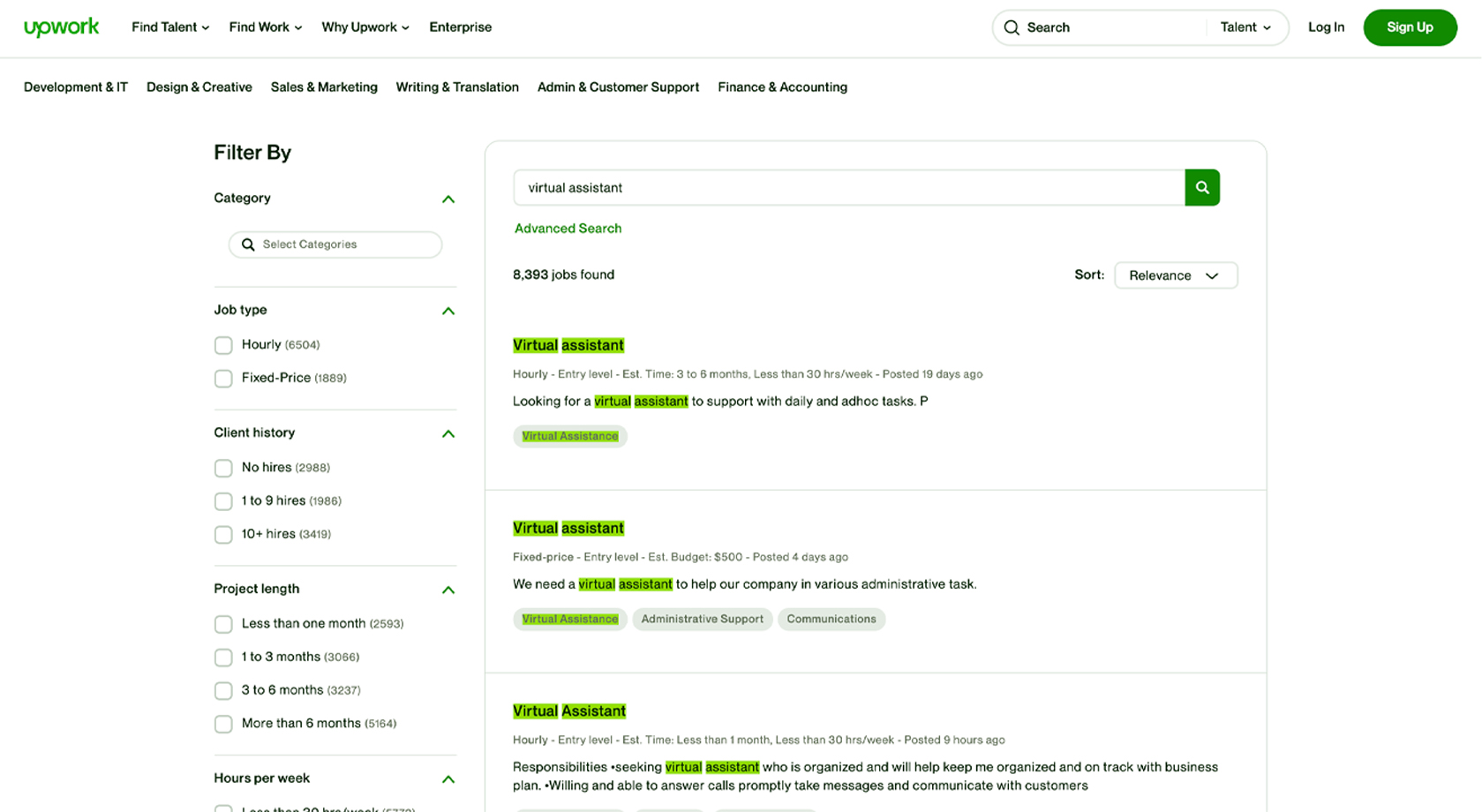Collapse the Category filter section
Viewport: 1482px width, 812px height.
pyautogui.click(x=448, y=199)
